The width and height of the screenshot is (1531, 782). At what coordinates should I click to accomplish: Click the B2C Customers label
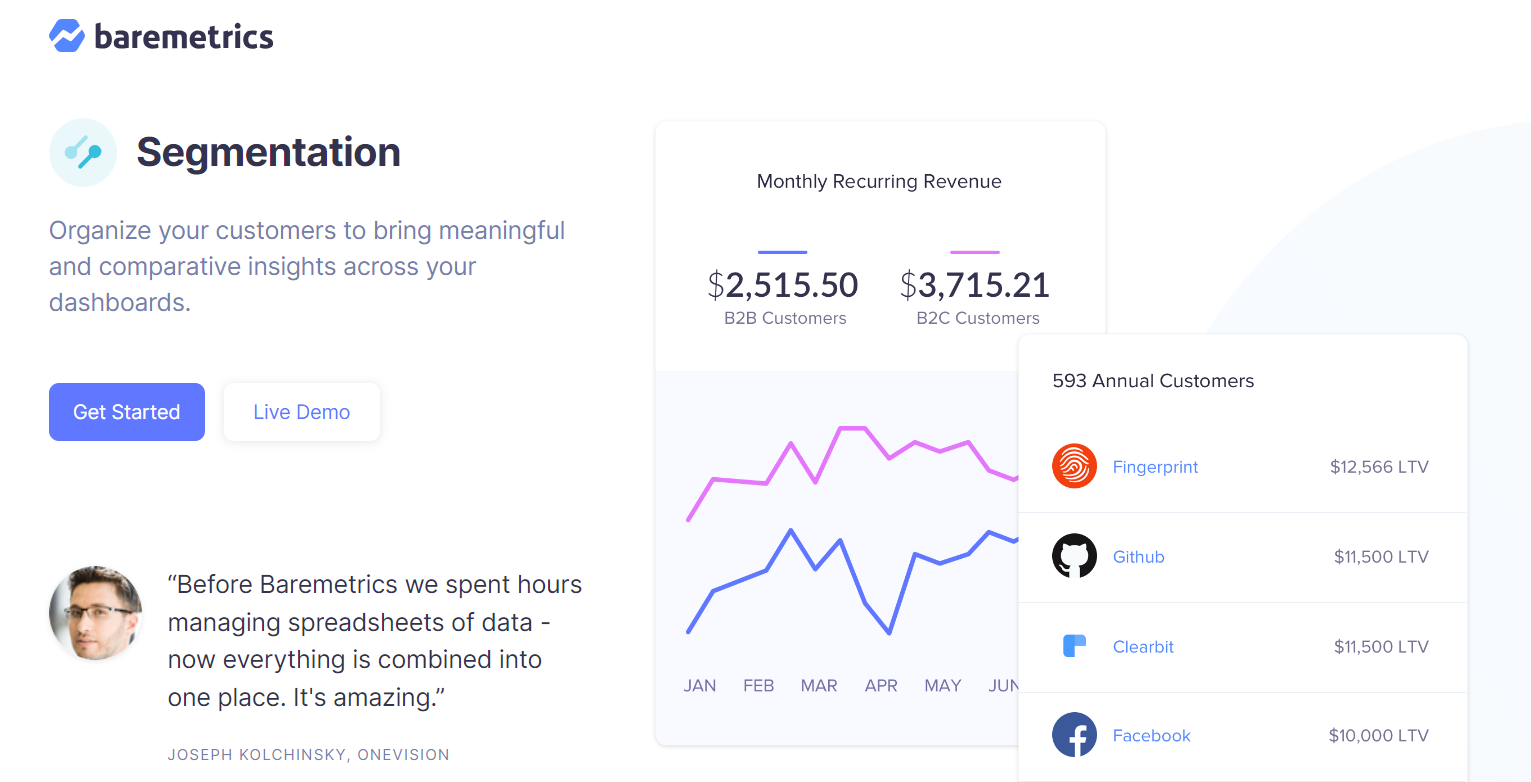point(978,318)
